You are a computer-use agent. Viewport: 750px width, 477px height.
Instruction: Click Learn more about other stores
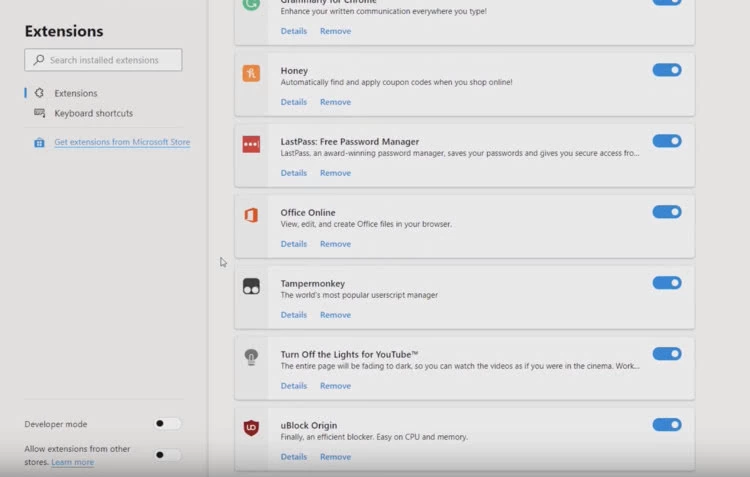click(x=72, y=462)
